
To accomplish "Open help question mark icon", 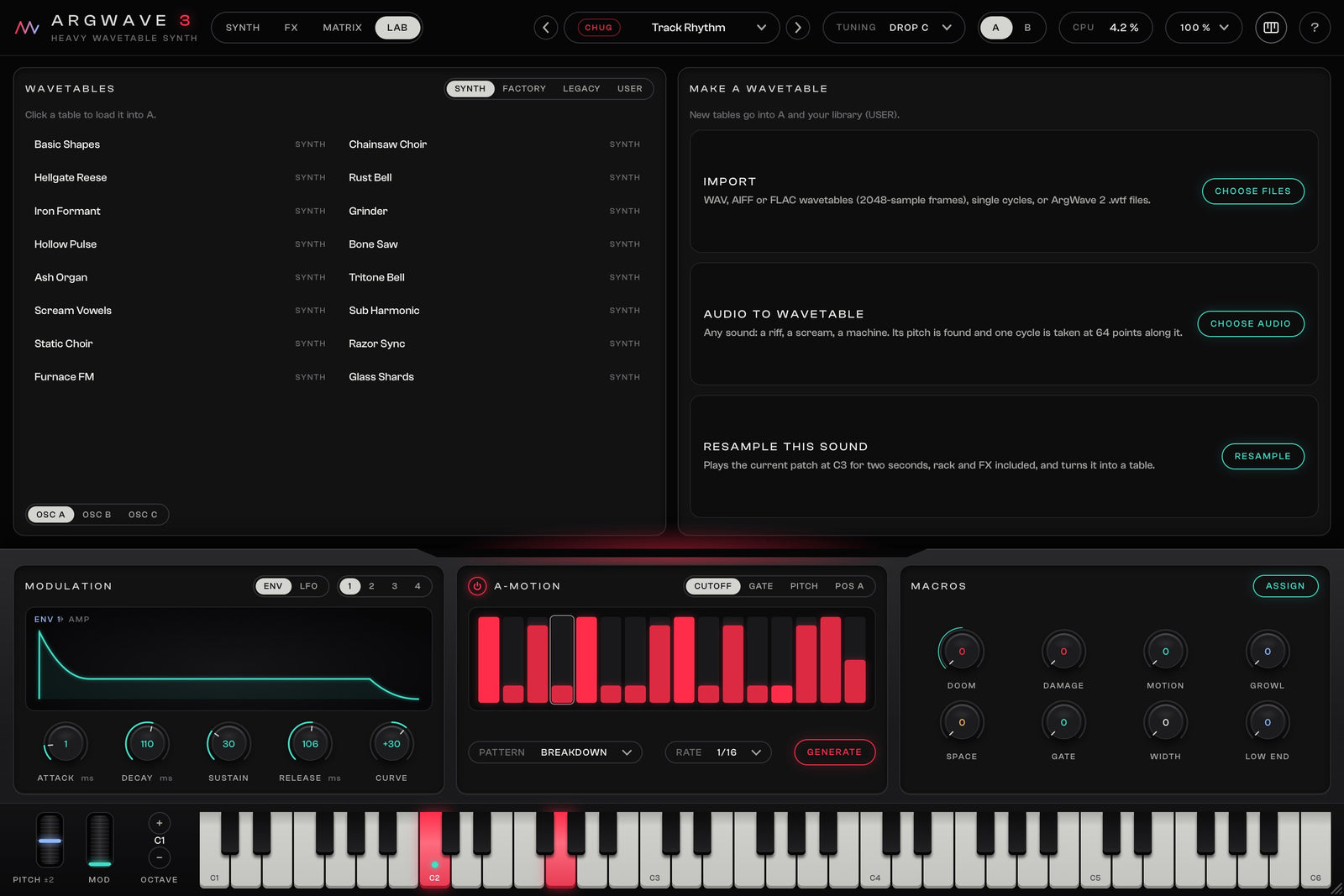I will (1315, 28).
